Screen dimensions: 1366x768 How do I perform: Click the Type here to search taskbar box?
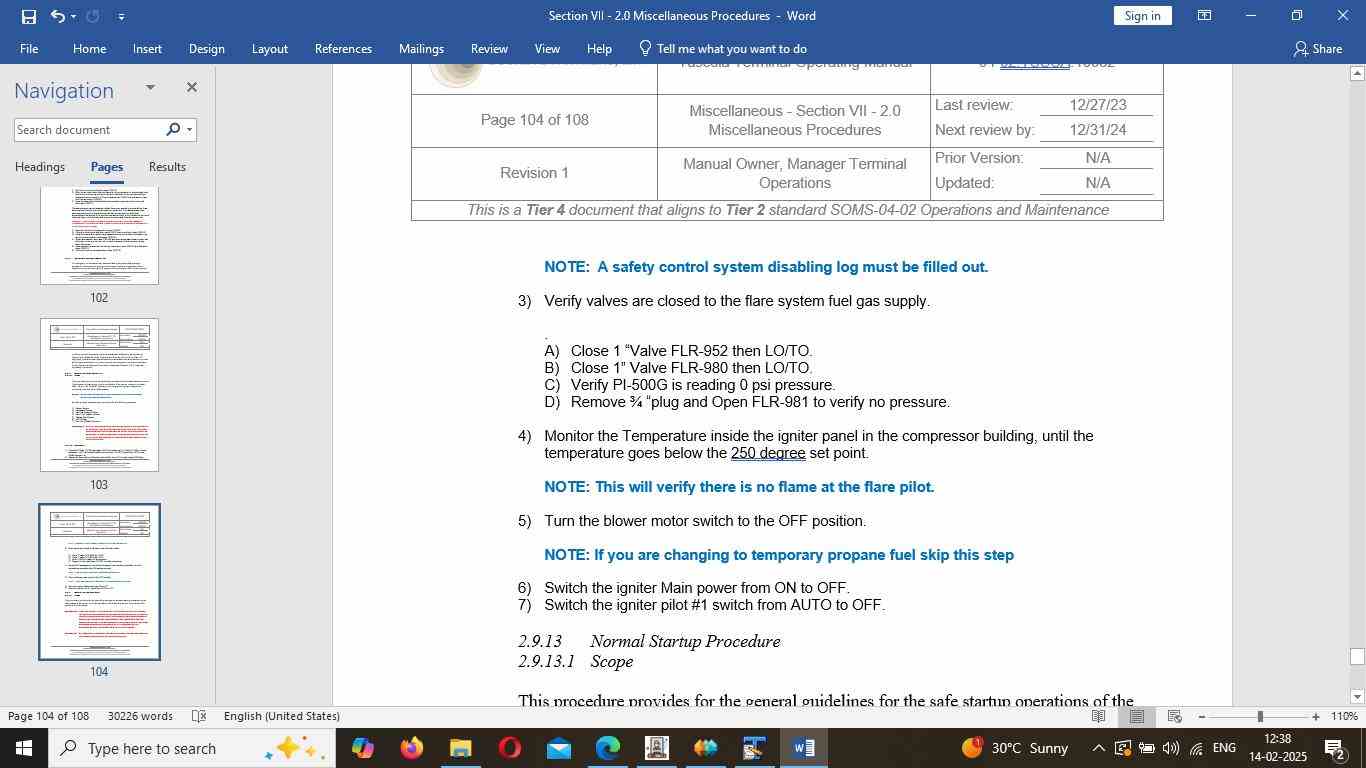pos(191,748)
